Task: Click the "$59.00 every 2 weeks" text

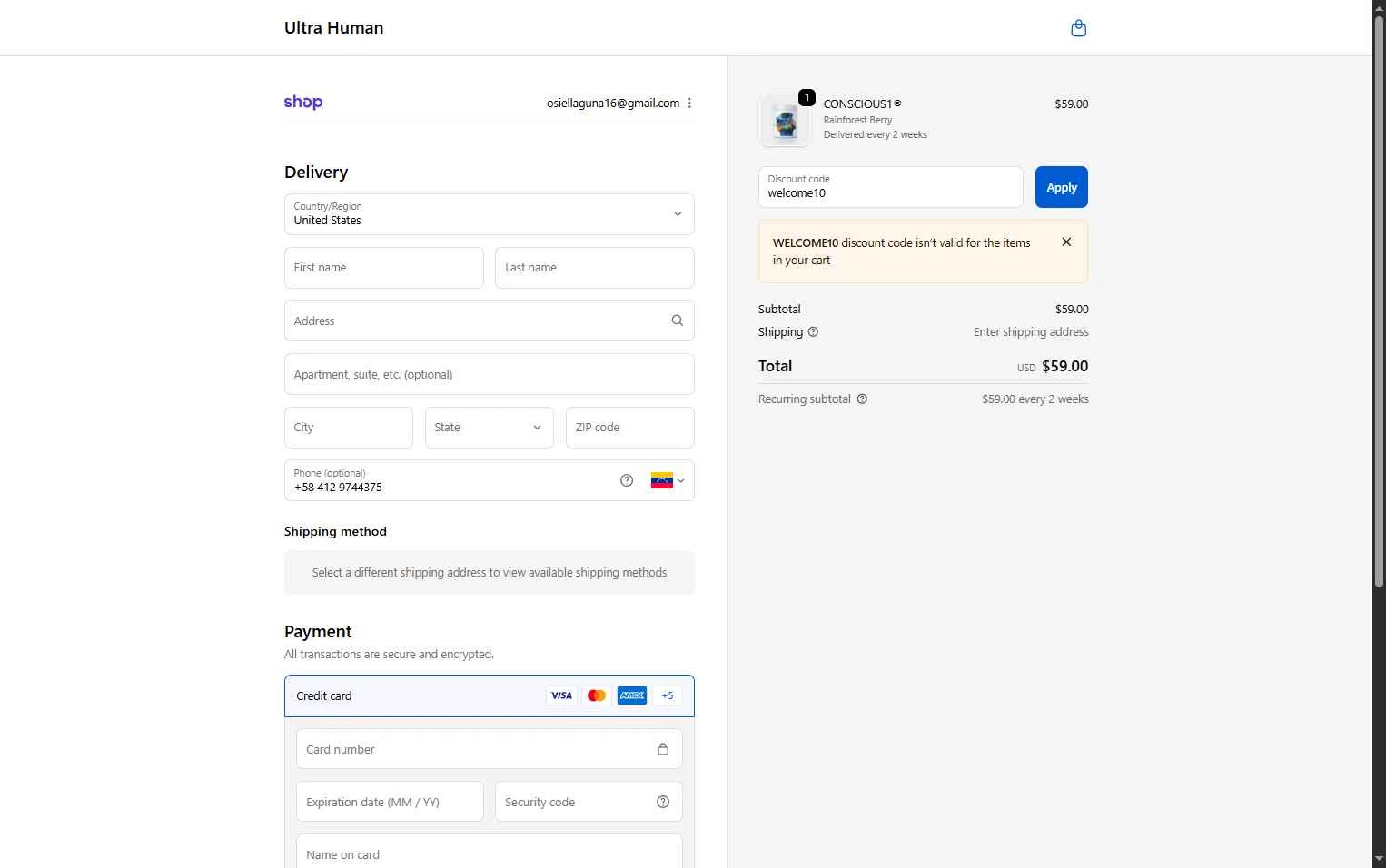Action: [1035, 399]
